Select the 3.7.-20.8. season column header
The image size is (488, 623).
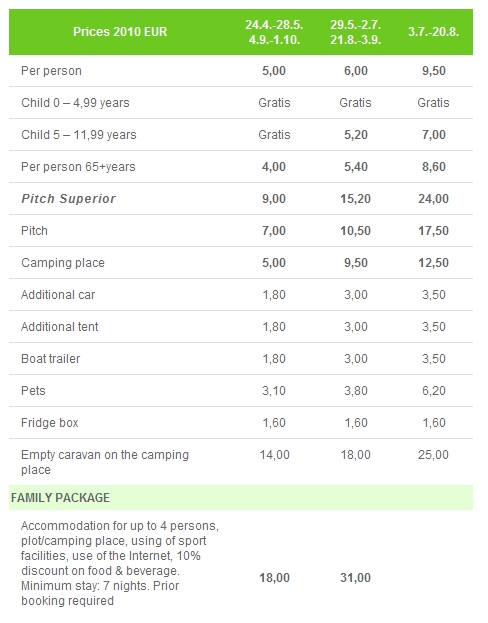tap(434, 32)
